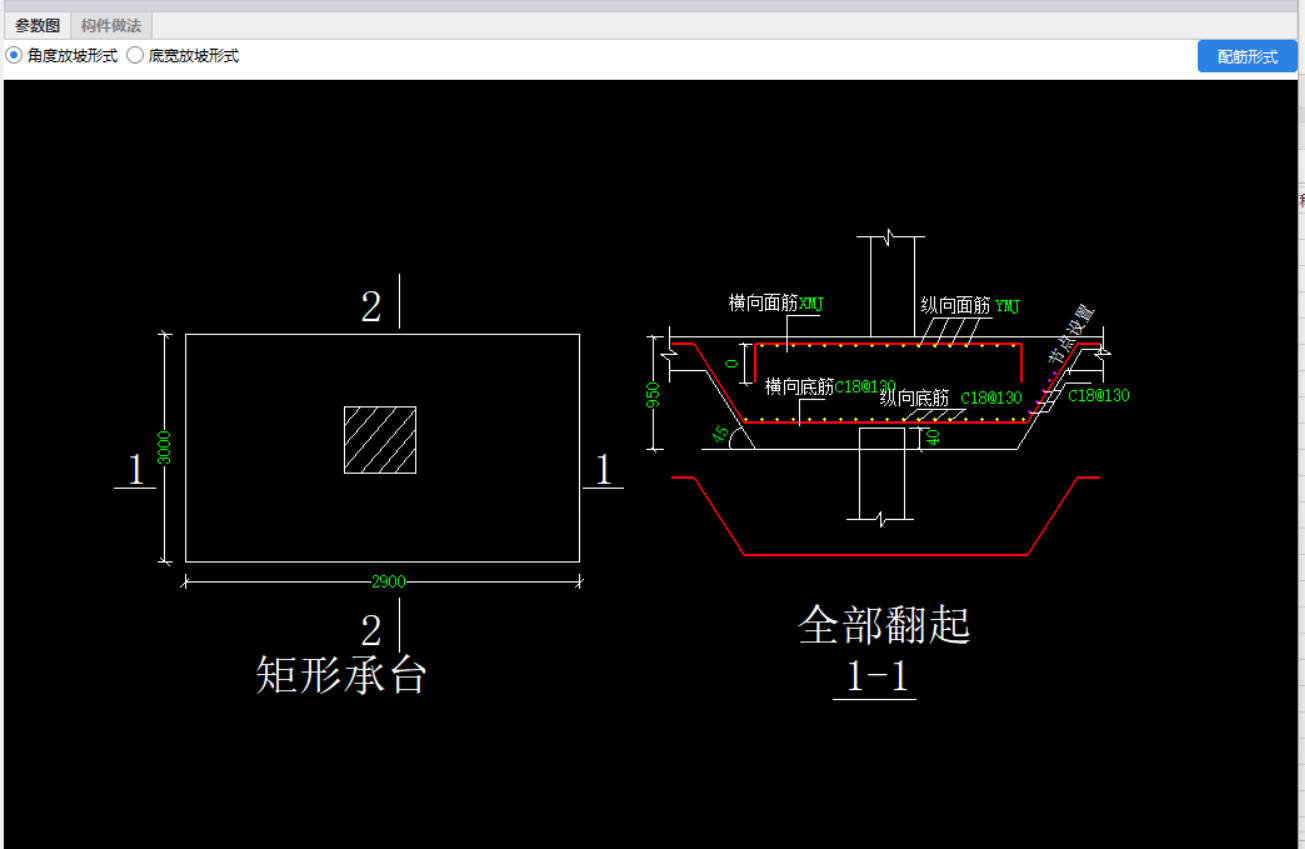The height and width of the screenshot is (849, 1305).
Task: Edit C18@130 next to 横向底筋
Action: (x=865, y=386)
